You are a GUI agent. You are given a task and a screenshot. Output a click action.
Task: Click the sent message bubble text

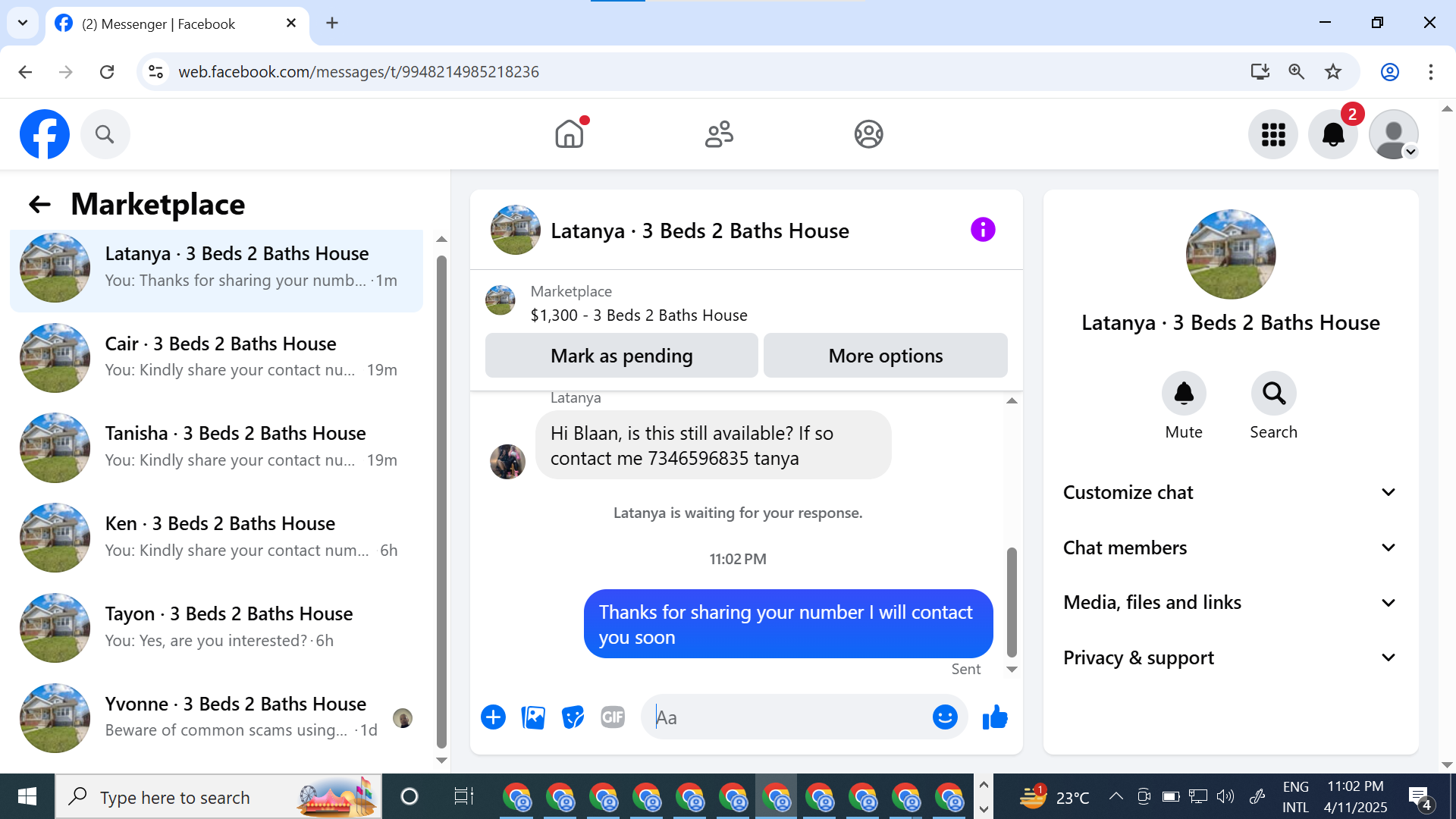(785, 624)
